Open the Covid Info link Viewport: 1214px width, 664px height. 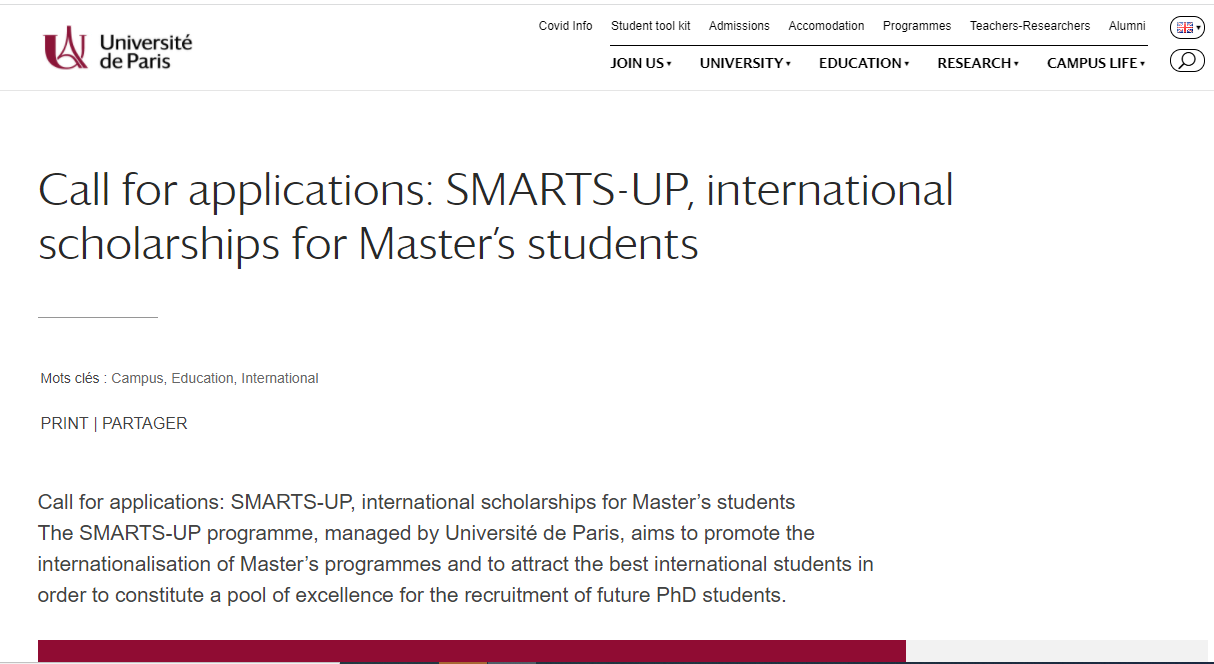coord(566,26)
